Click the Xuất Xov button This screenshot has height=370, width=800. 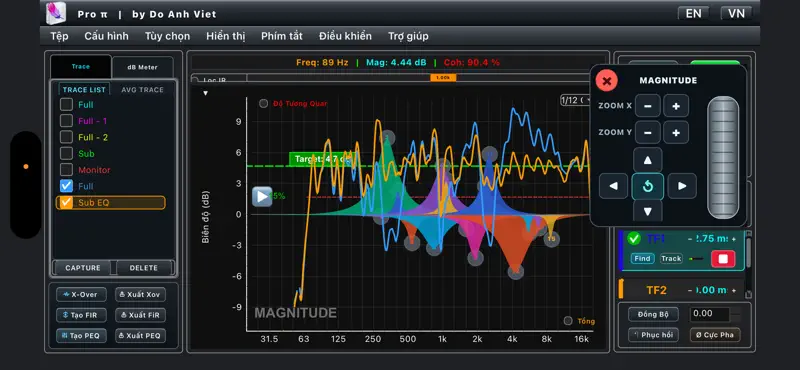(x=140, y=294)
